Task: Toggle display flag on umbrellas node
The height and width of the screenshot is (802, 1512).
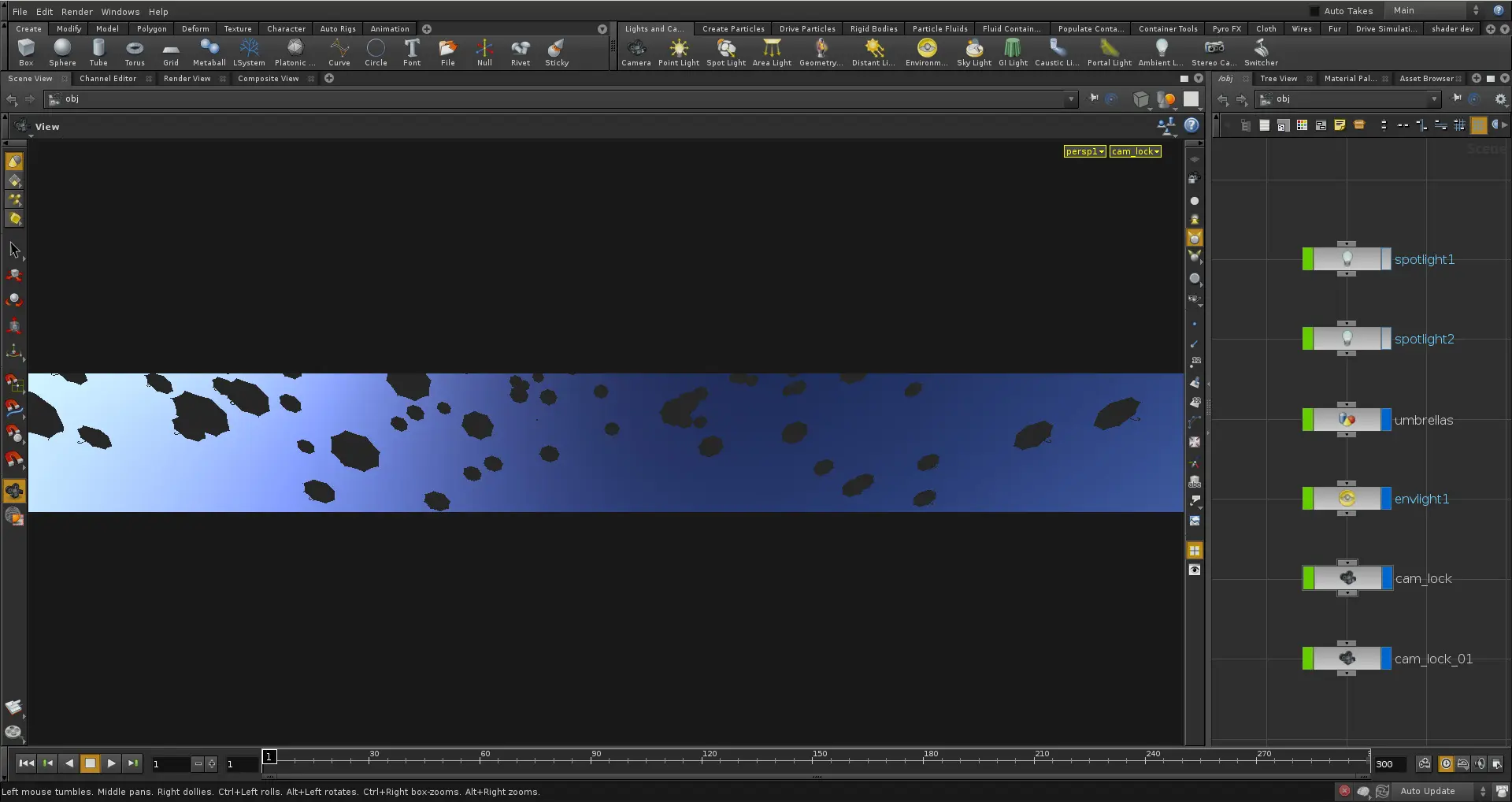Action: click(1385, 420)
